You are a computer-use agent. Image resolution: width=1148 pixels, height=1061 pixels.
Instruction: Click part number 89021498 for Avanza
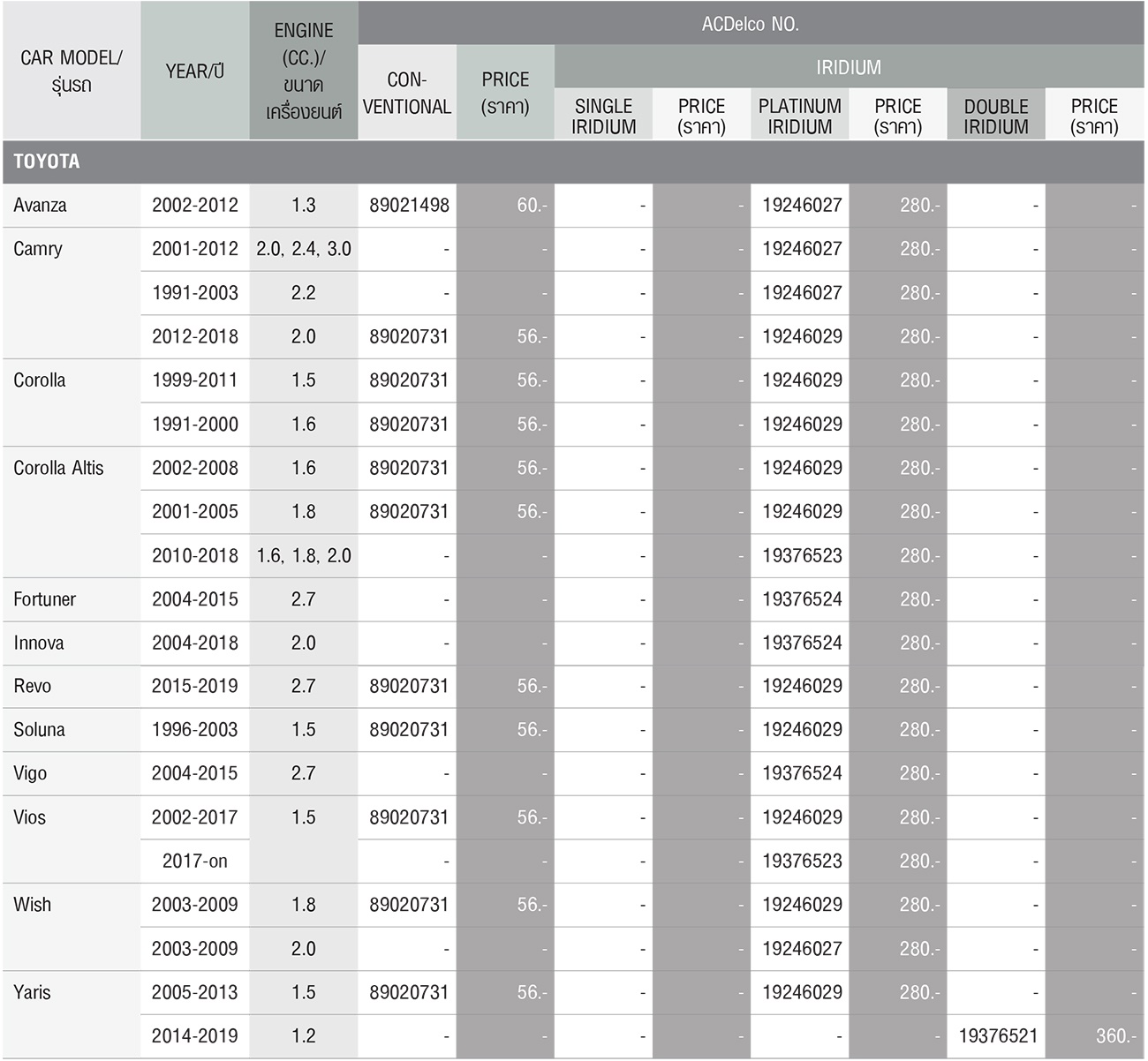[x=409, y=206]
